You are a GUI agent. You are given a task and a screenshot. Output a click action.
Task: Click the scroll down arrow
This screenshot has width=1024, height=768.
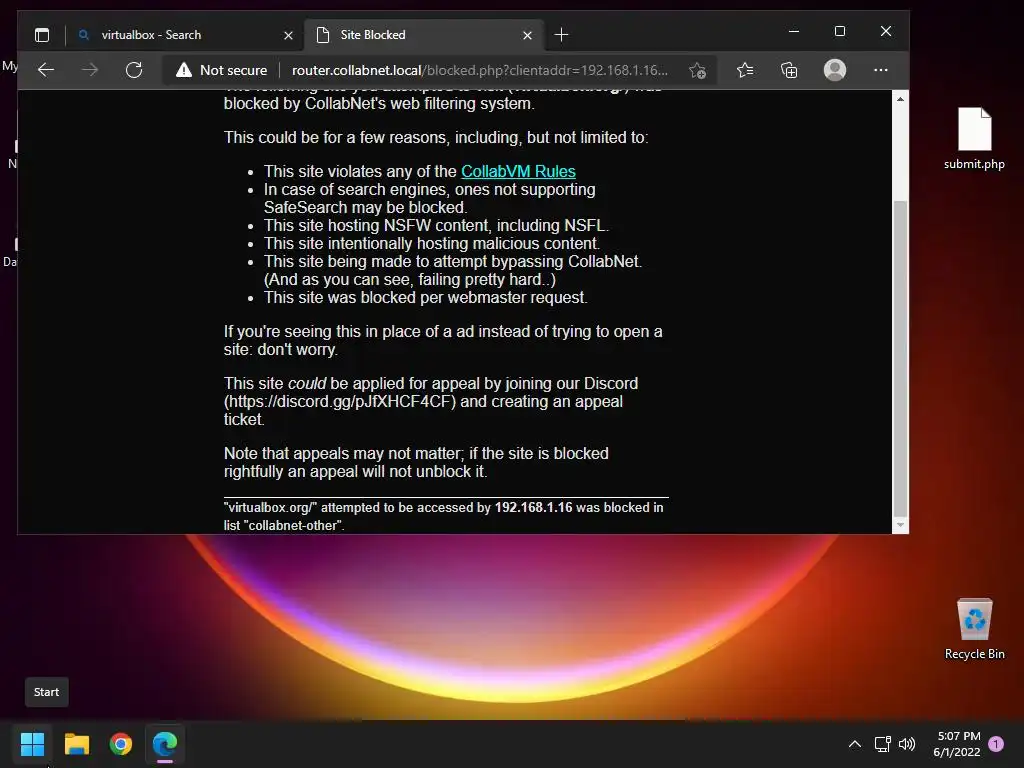[901, 524]
